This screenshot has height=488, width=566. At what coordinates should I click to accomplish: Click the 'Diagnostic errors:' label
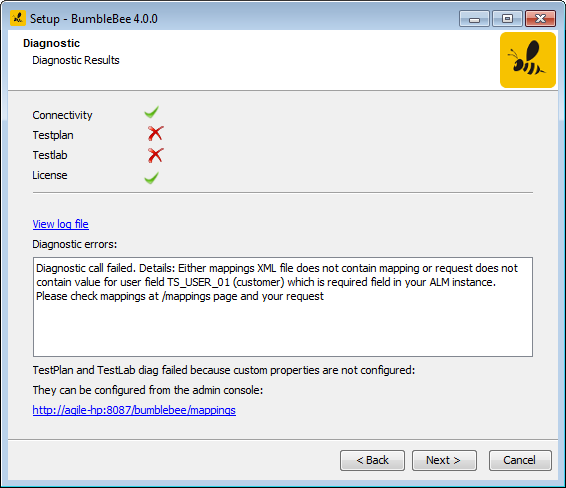click(x=75, y=244)
